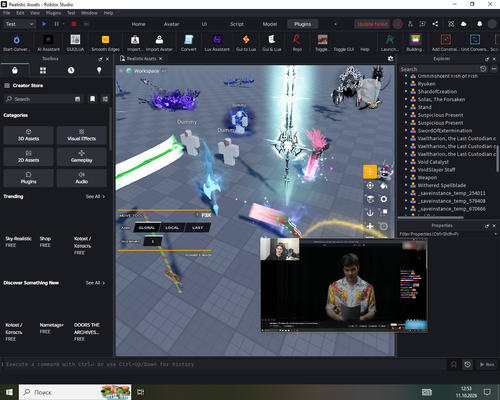The image size is (500, 400).
Task: Expand the VoidSlayer Staff item
Action: (x=406, y=170)
